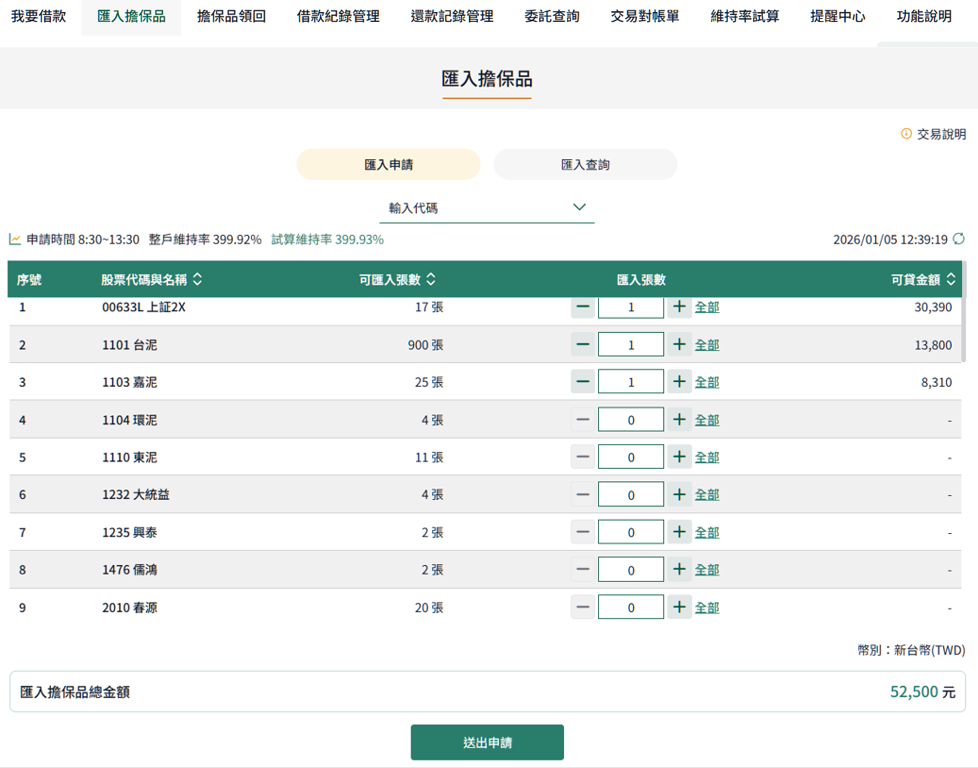
Task: Go to the 維持率試算 tab
Action: pos(744,17)
